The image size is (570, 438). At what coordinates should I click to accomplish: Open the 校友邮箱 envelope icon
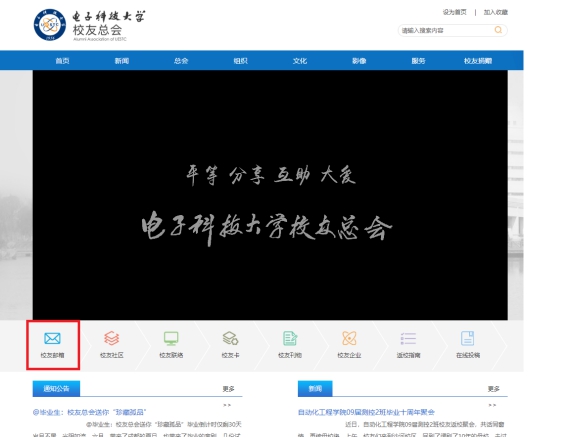click(x=52, y=338)
